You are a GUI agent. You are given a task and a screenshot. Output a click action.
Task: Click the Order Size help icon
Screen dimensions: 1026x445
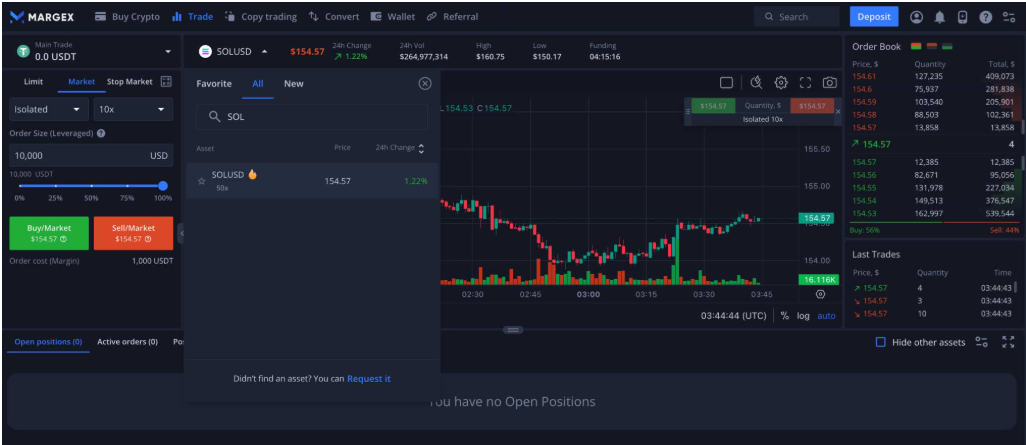(x=102, y=133)
